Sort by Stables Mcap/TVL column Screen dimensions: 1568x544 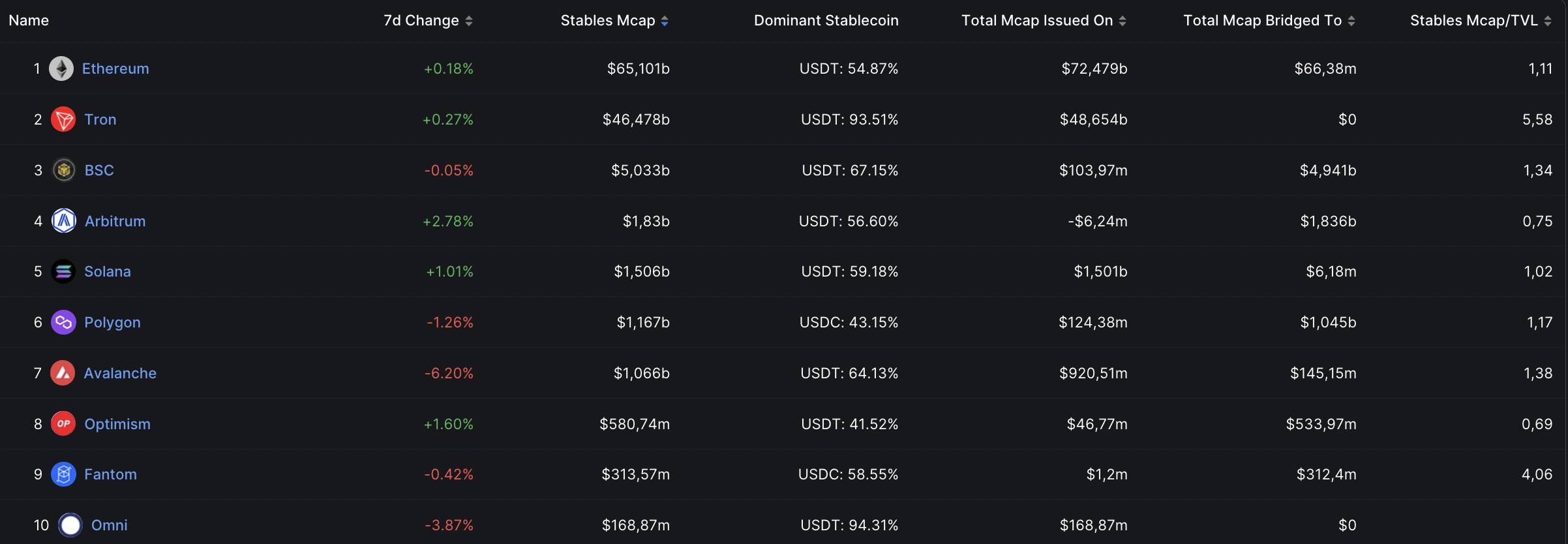coord(1481,21)
